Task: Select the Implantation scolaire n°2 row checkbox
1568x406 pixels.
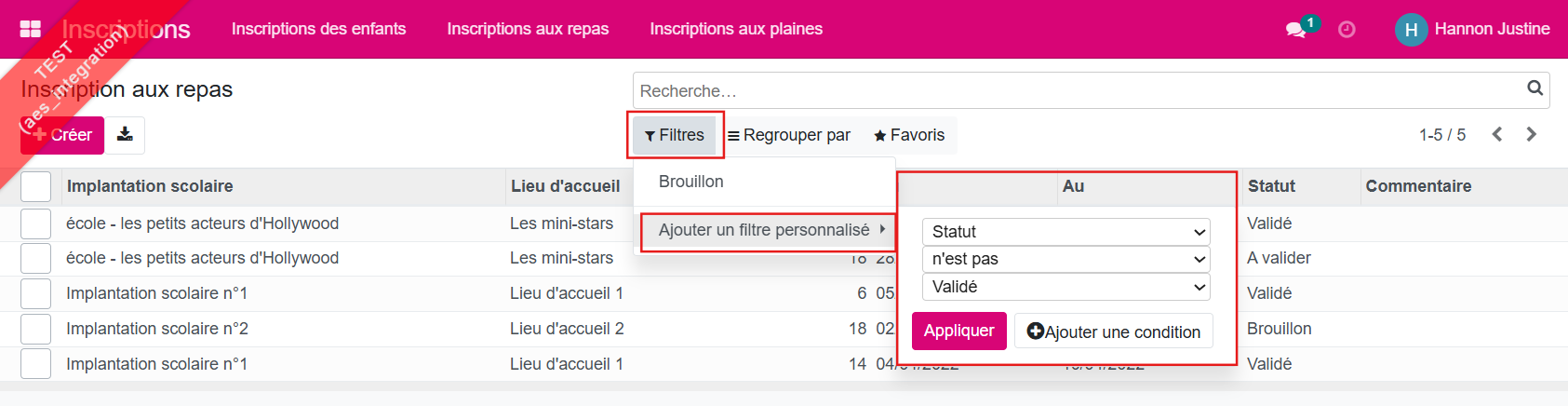Action: 35,329
